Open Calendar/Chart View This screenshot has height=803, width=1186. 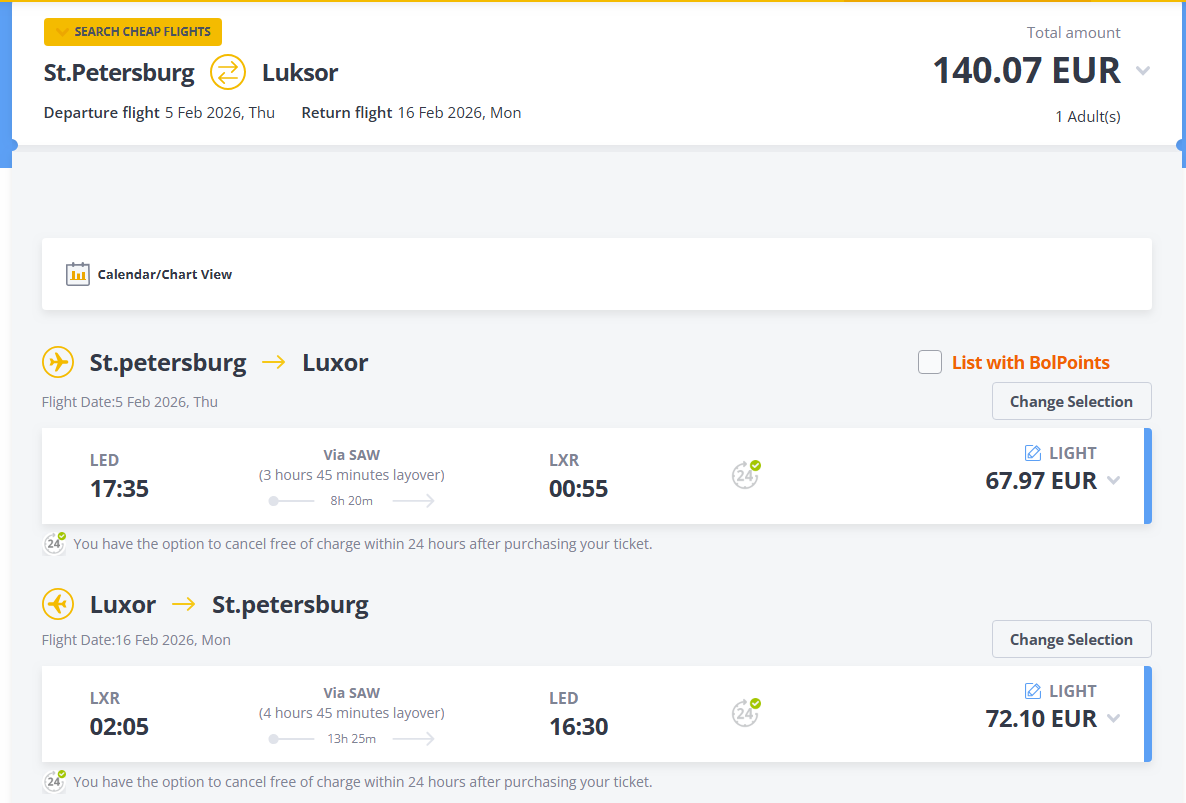pyautogui.click(x=164, y=274)
